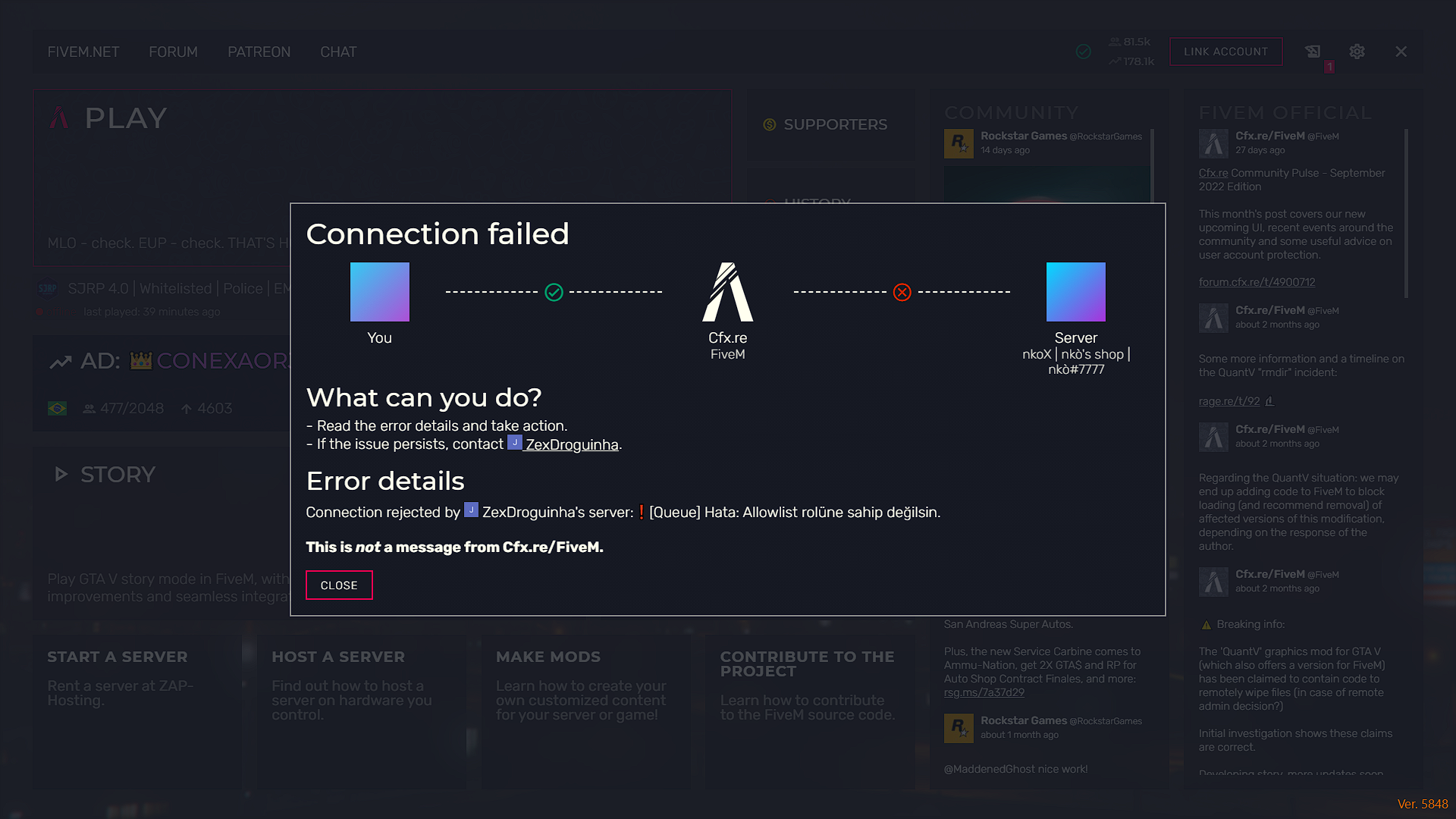
Task: Click 'This is not a message from Cfx.re/FiveM.'
Action: [454, 547]
